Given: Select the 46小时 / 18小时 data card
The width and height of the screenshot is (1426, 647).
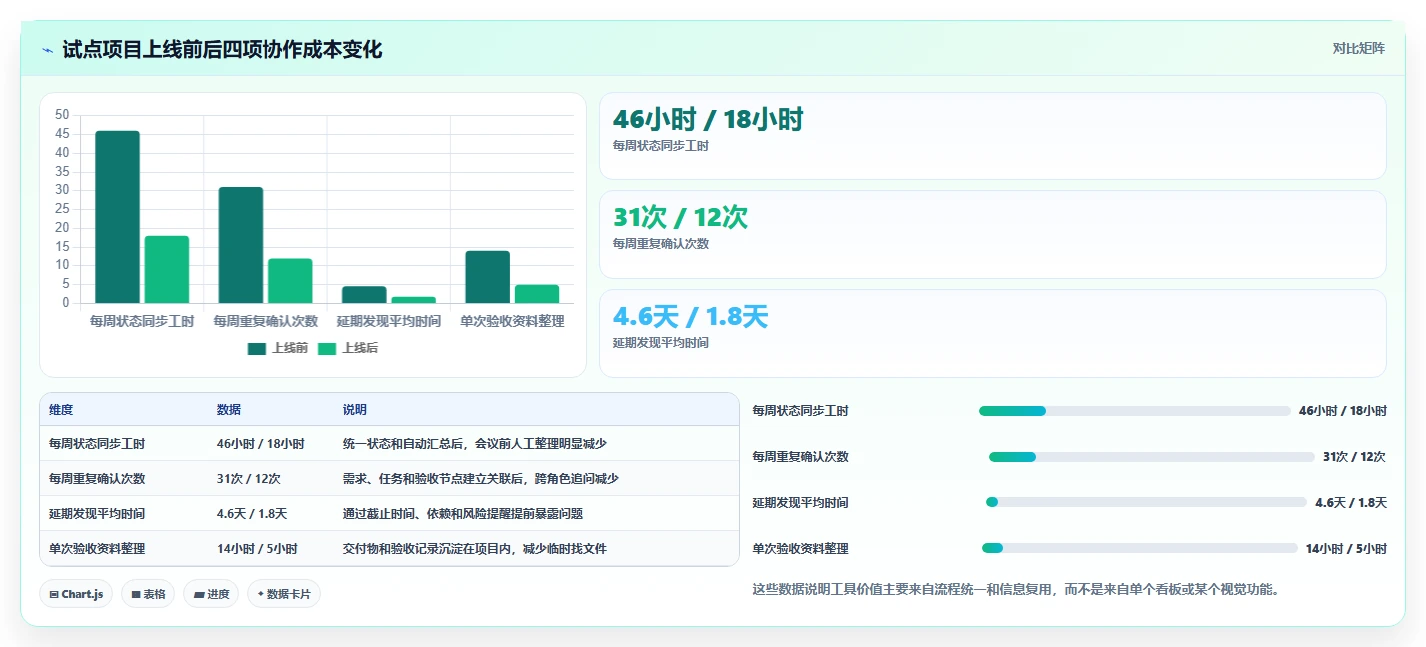Looking at the screenshot, I should (x=992, y=136).
